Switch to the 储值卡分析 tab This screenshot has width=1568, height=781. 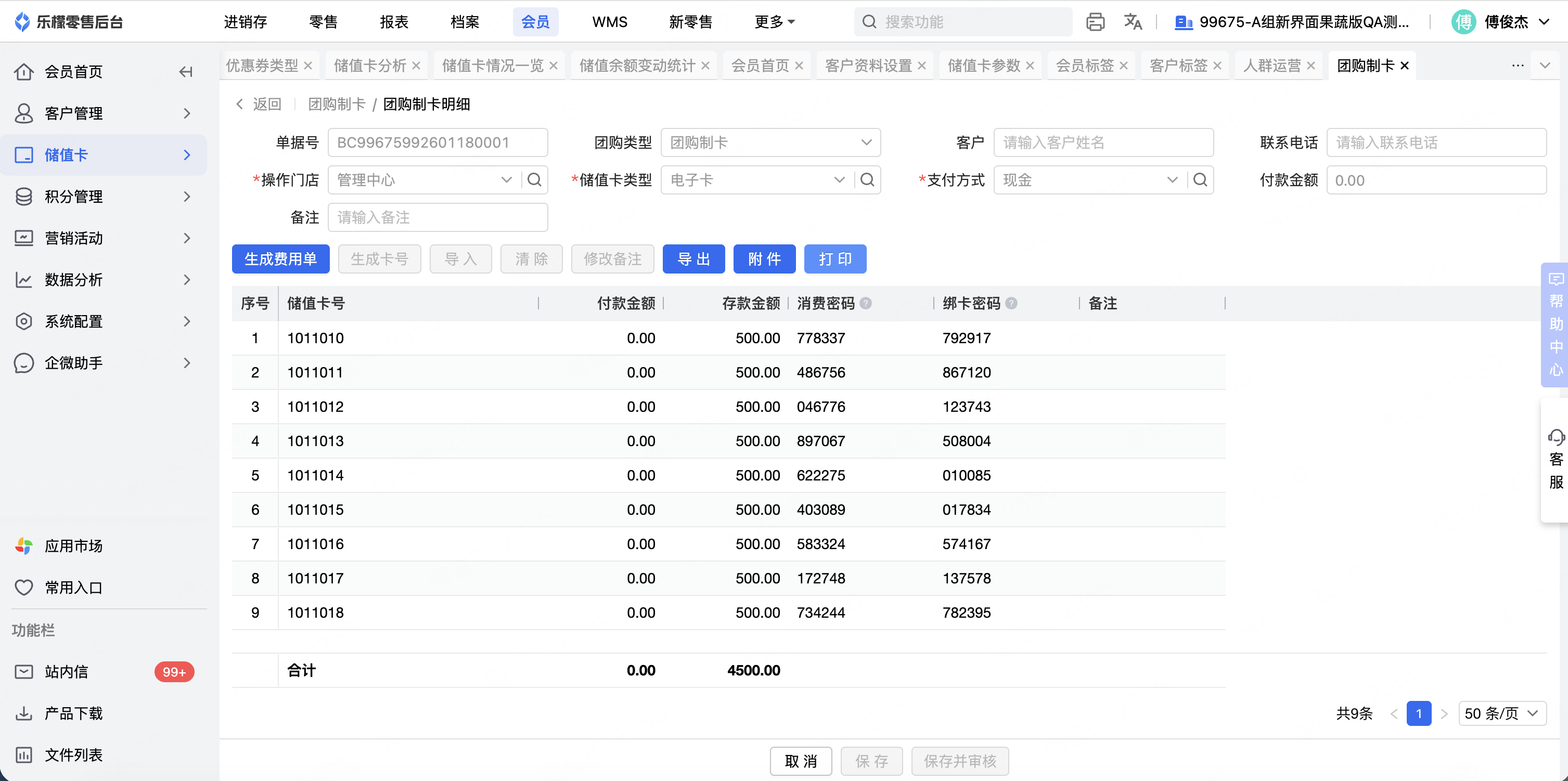click(369, 65)
